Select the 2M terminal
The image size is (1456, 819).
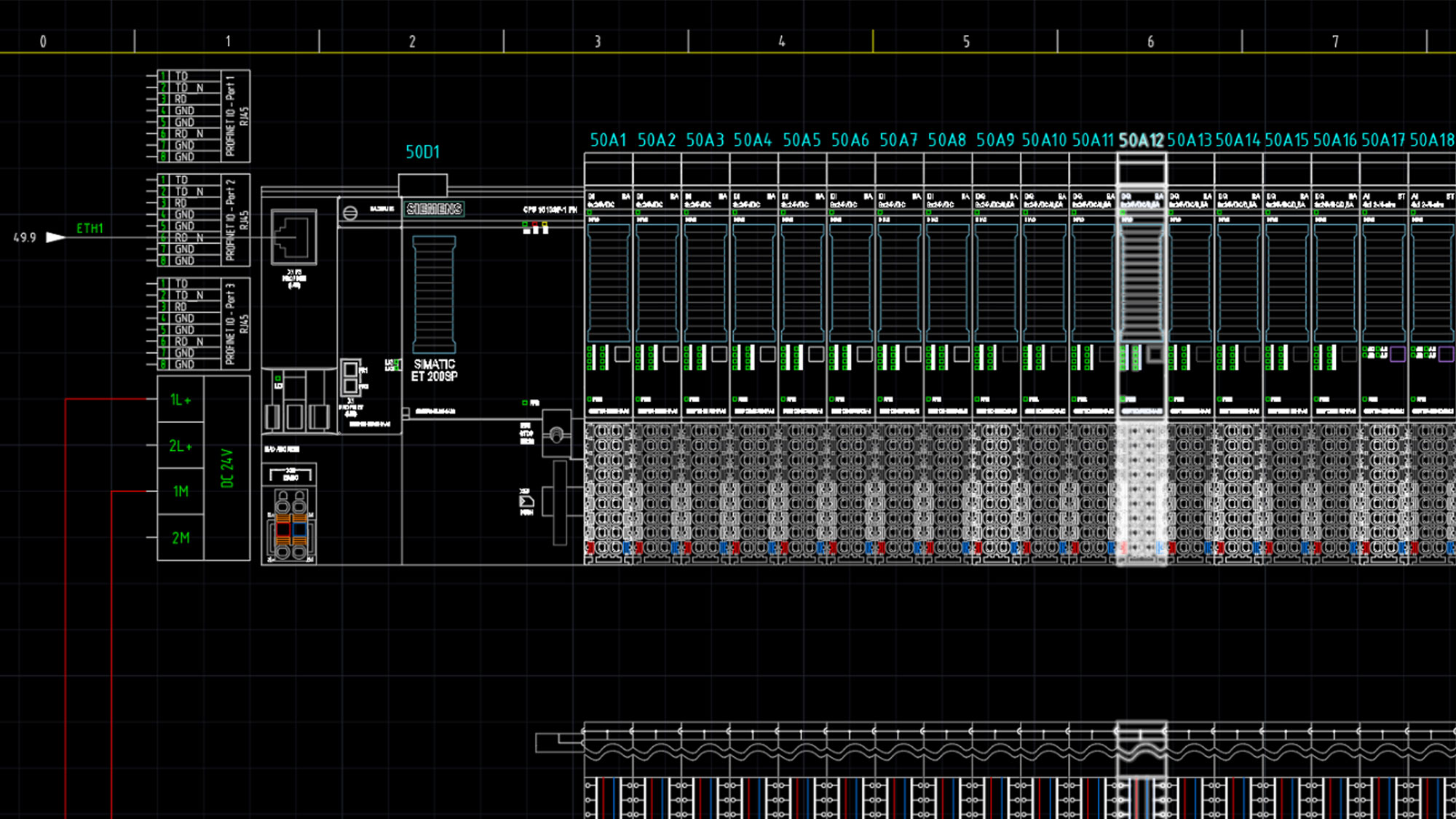(181, 538)
